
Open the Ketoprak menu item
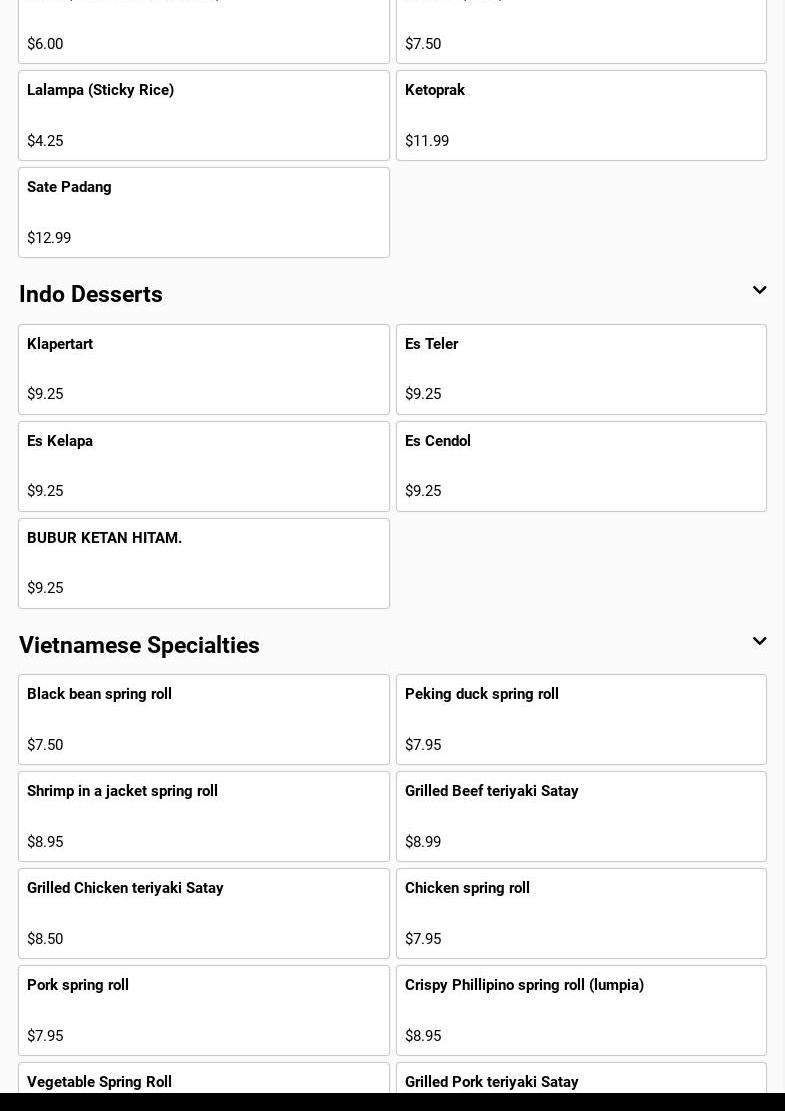581,115
